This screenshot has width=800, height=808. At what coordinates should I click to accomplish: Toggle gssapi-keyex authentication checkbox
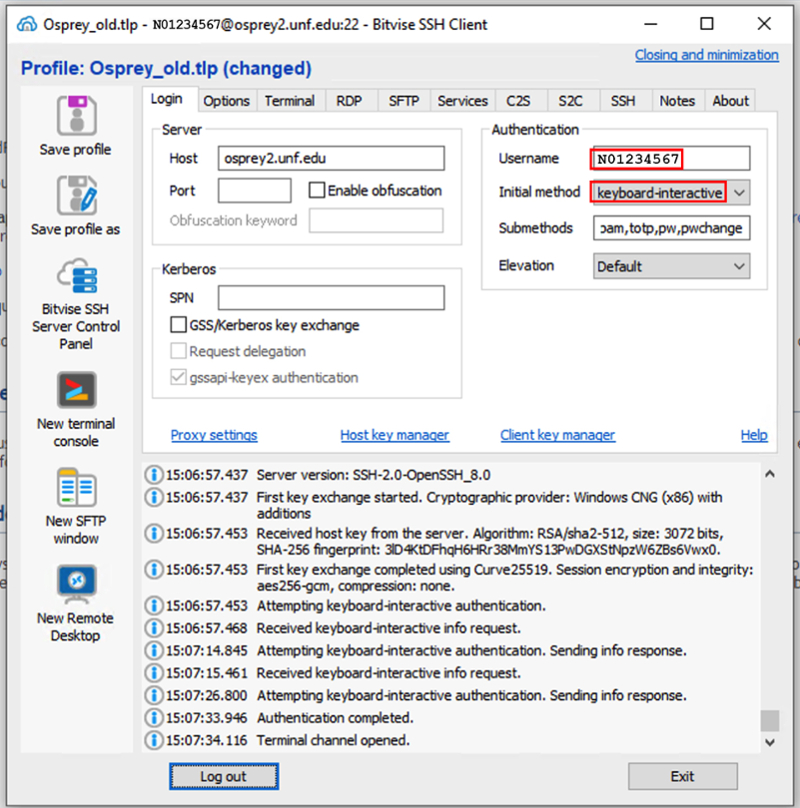(x=178, y=377)
